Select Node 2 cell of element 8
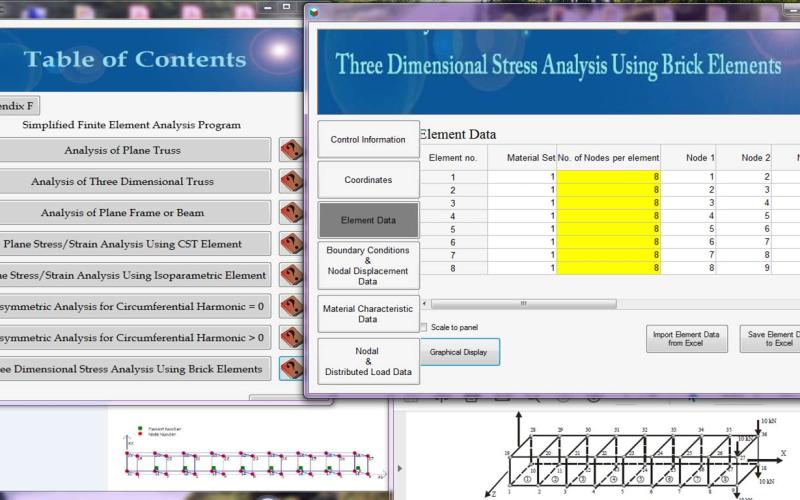The width and height of the screenshot is (800, 500). click(x=744, y=268)
